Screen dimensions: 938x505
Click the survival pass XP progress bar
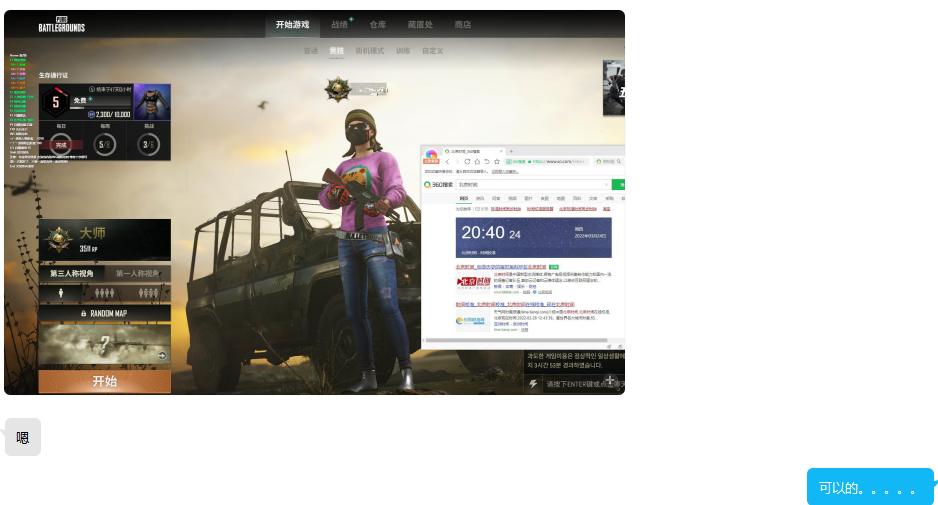[x=100, y=108]
